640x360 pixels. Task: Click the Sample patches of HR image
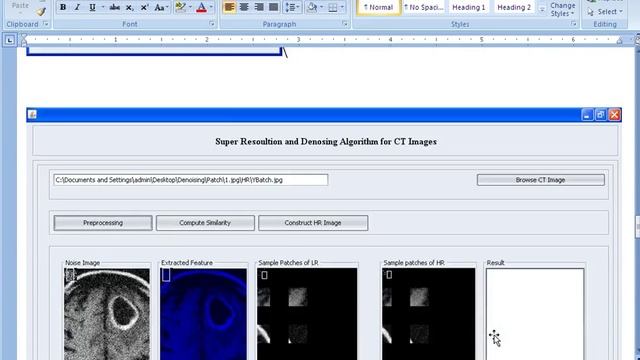(429, 314)
